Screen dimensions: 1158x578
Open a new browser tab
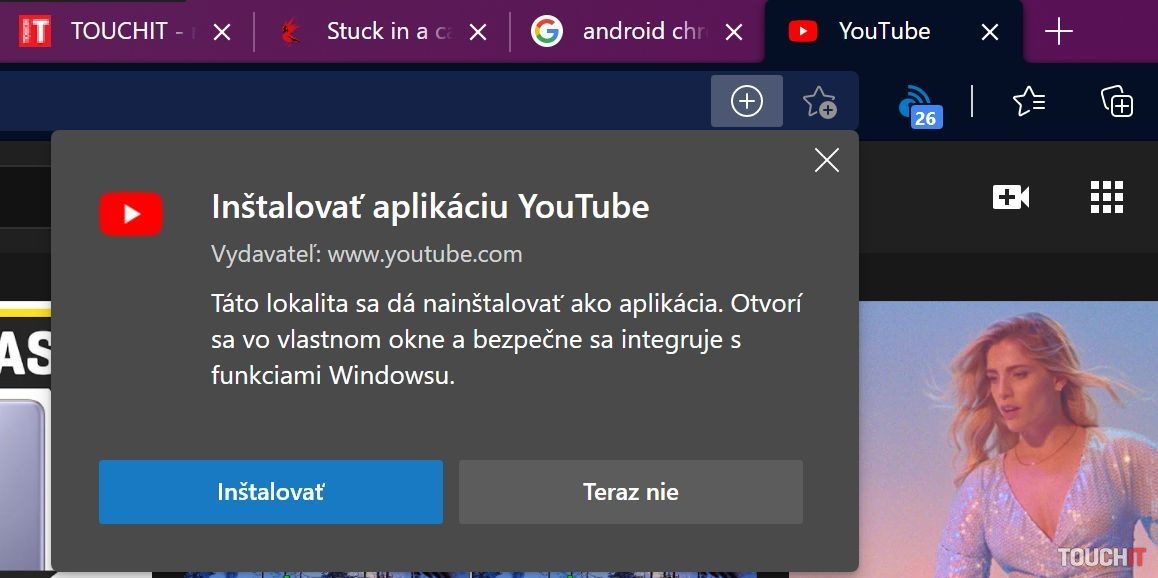point(1058,32)
